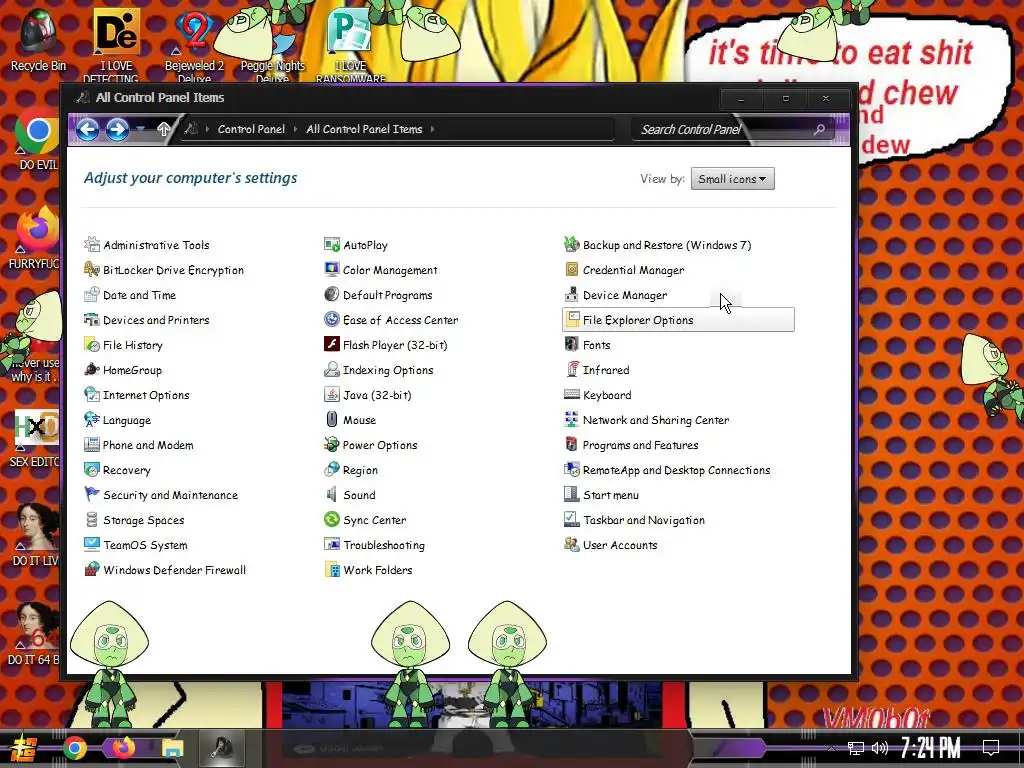Open Devices and Printers icon
This screenshot has height=768, width=1024.
point(92,320)
